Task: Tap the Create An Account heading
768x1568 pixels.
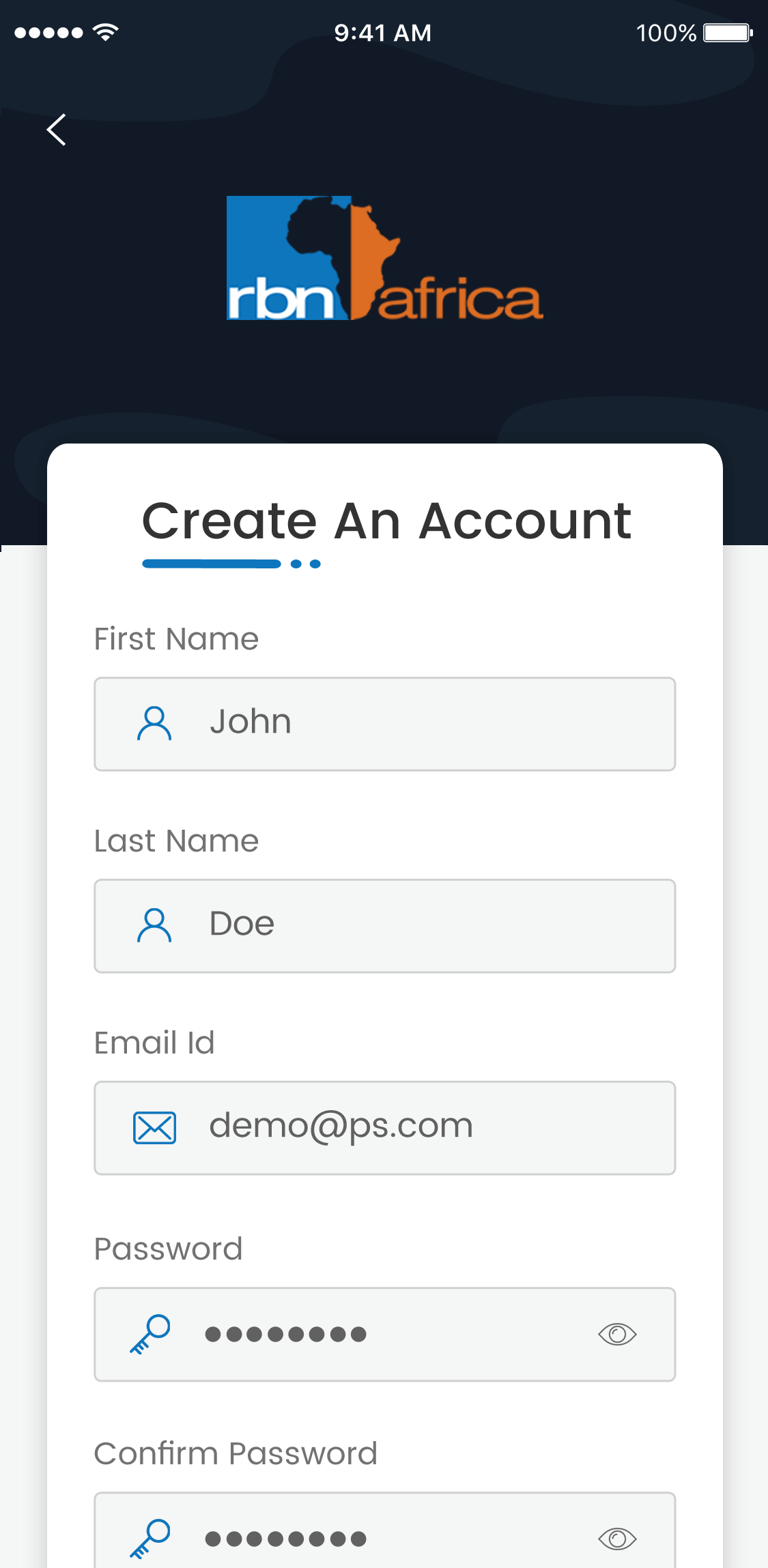Action: pos(386,521)
